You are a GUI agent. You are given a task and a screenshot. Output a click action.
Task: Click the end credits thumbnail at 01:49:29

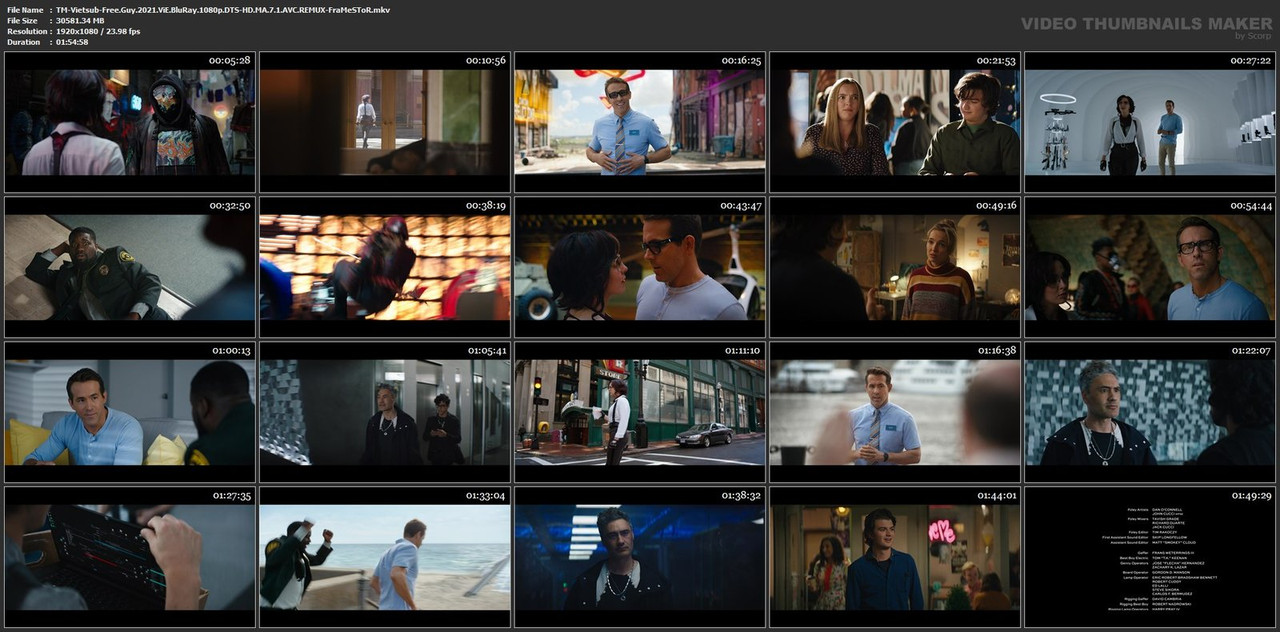tap(1150, 557)
